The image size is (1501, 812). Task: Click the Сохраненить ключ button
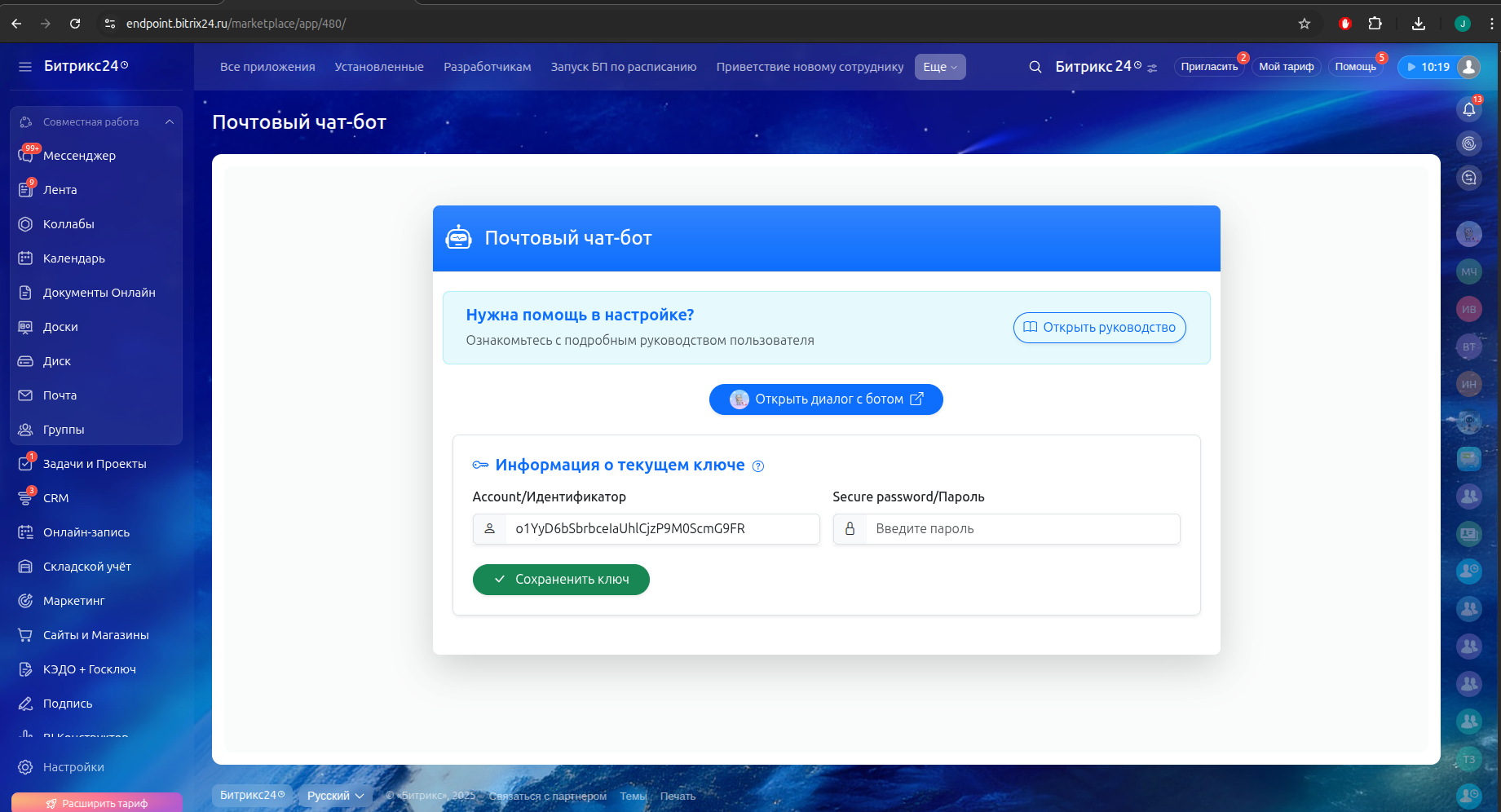(561, 580)
